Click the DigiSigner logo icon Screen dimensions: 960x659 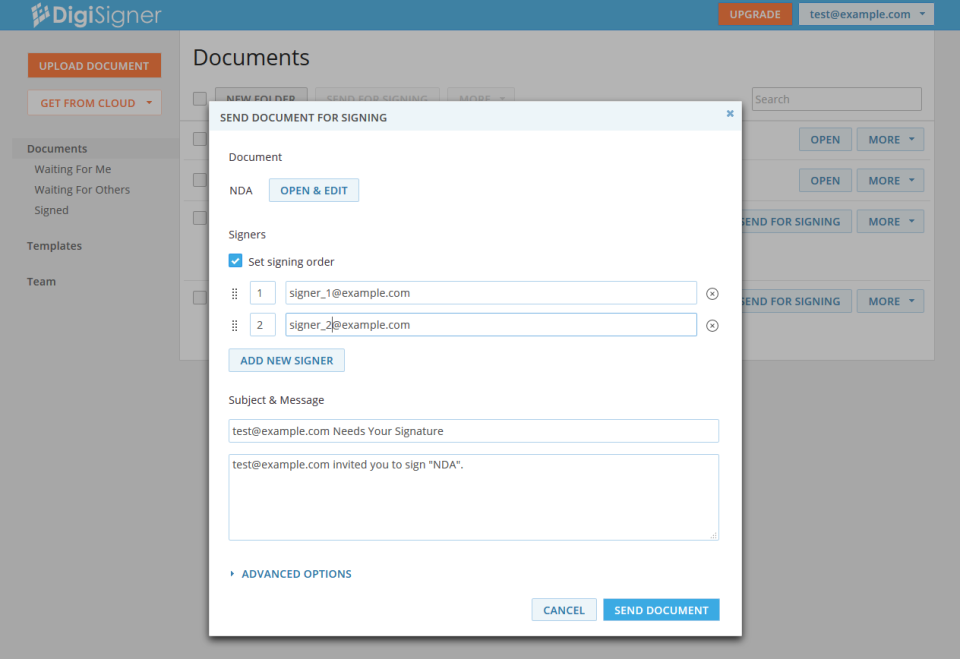(40, 14)
